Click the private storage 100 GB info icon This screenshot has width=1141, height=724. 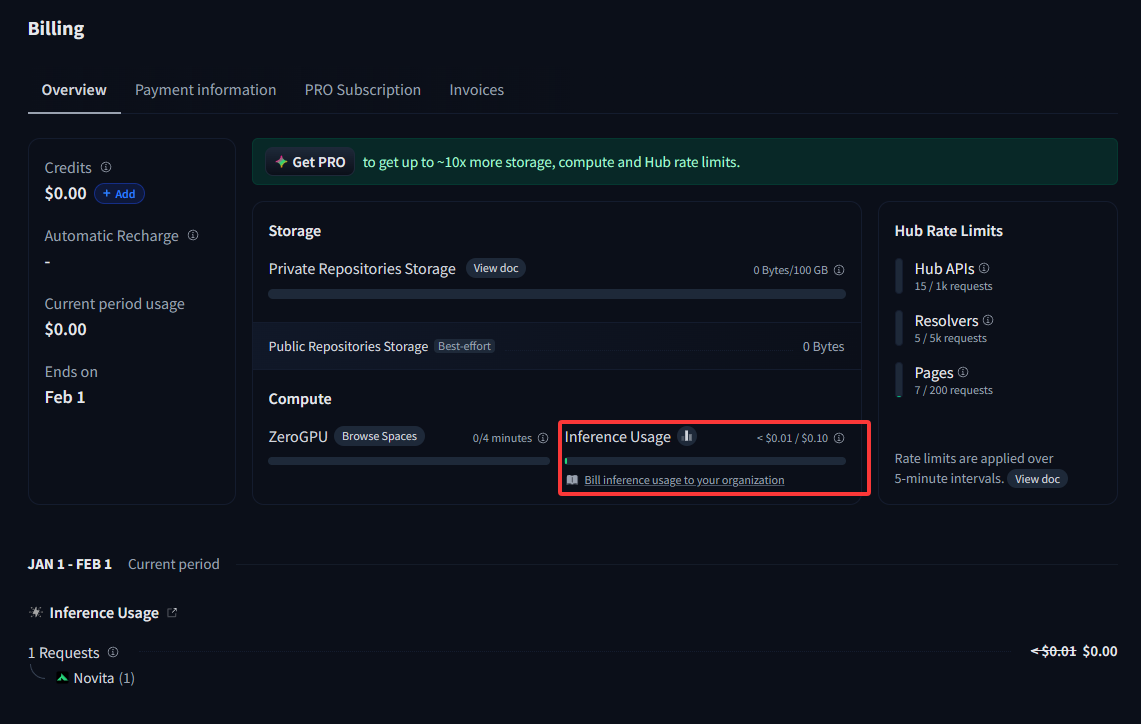click(839, 270)
